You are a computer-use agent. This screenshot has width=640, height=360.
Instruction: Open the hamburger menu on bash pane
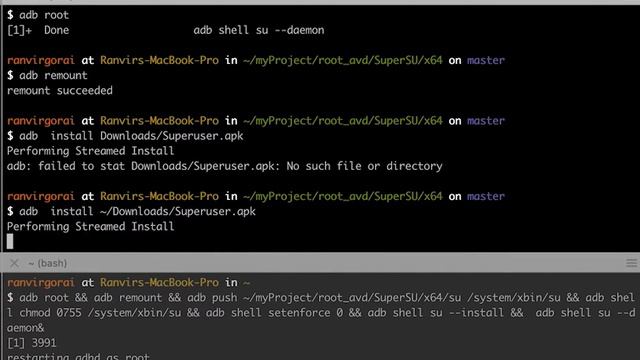(631, 263)
